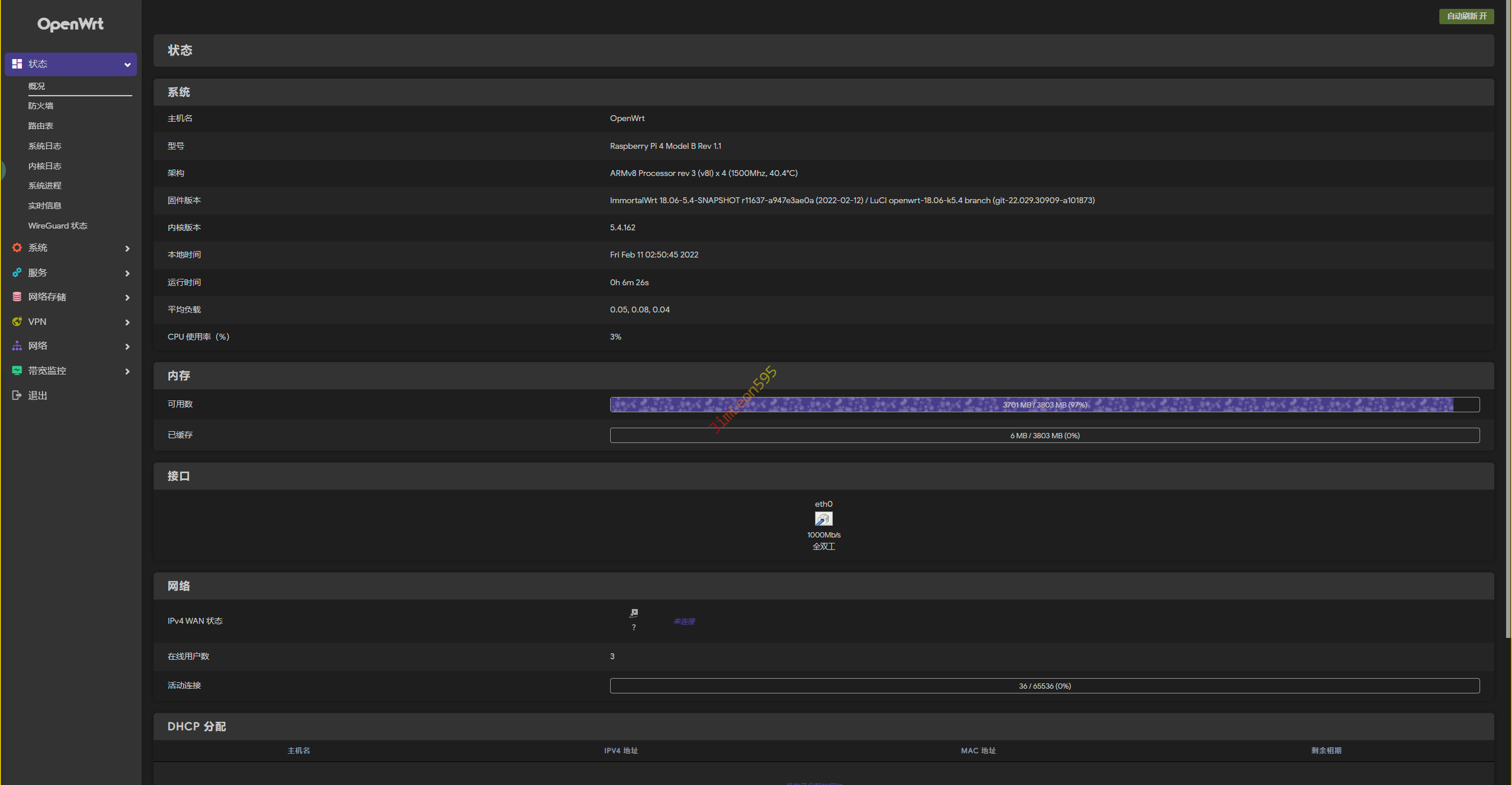Click the 服务 gears icon
The width and height of the screenshot is (1512, 785).
(x=17, y=273)
